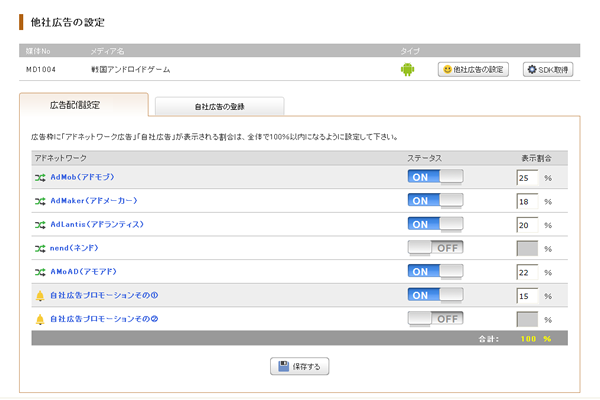Focus the AdMaker percentage input box
Screen dimensions: 600x400
525,200
